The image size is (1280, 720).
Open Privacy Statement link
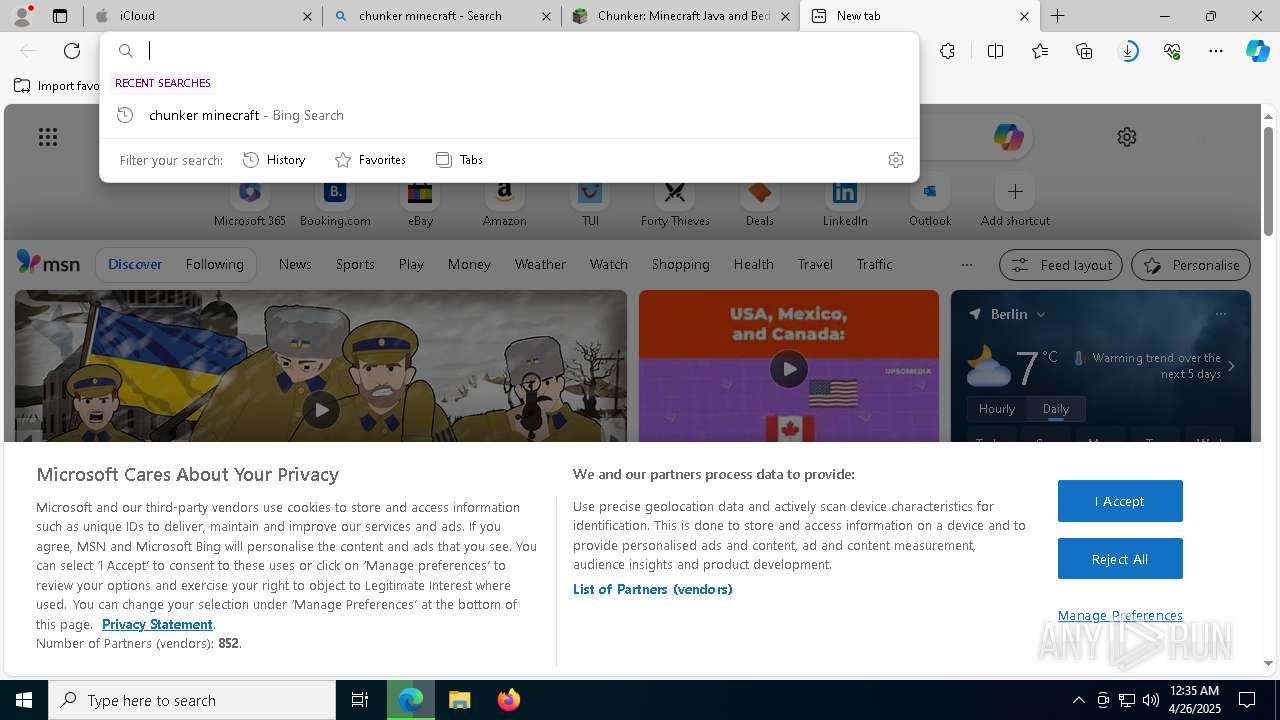pyautogui.click(x=157, y=624)
